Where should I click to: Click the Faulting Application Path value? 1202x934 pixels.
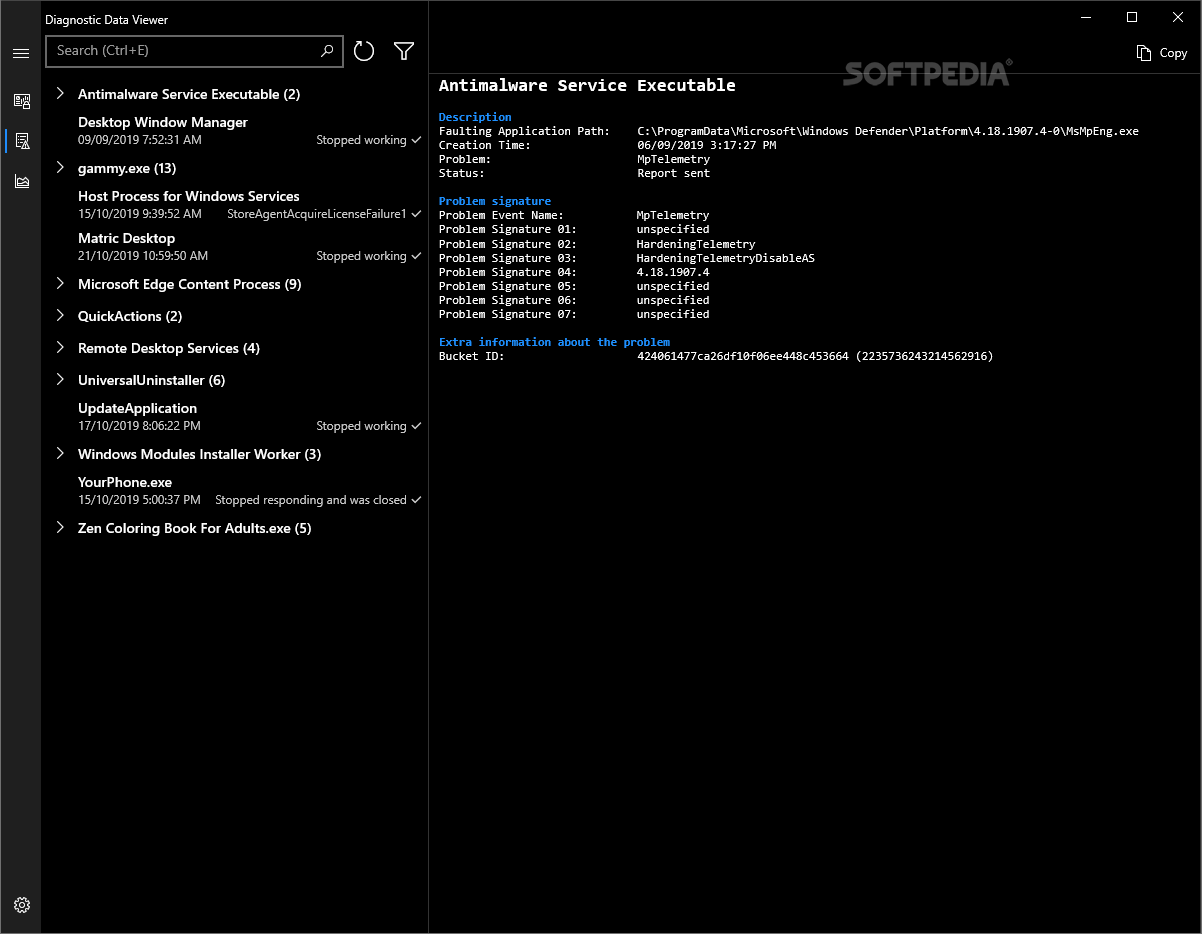[x=888, y=131]
